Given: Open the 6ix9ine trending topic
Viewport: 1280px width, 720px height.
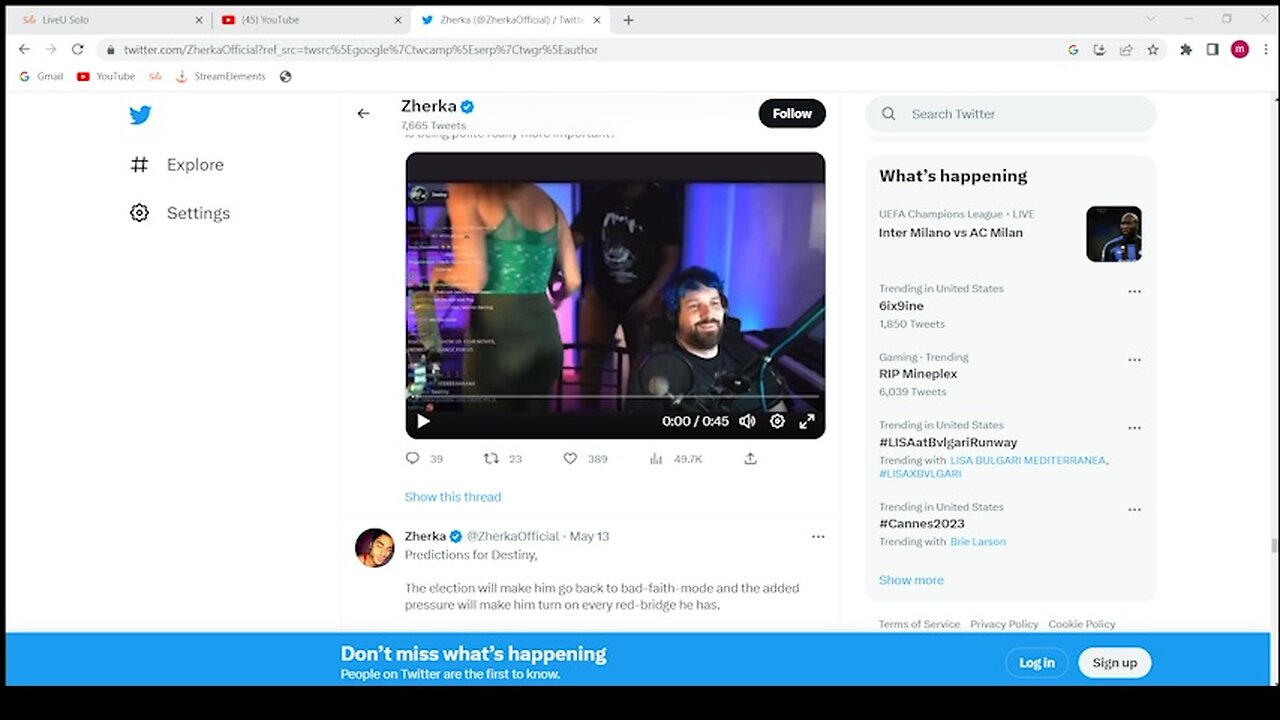Looking at the screenshot, I should click(901, 306).
